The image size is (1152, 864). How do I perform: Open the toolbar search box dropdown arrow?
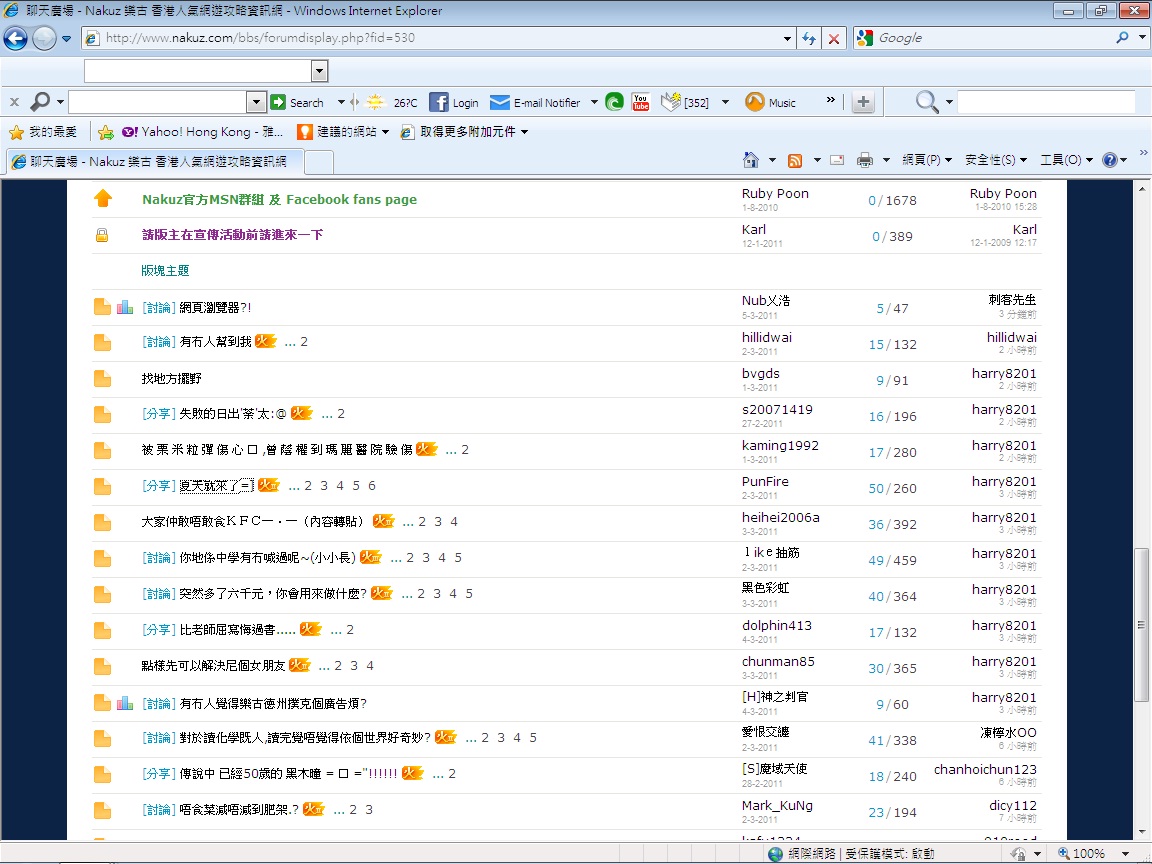(256, 102)
